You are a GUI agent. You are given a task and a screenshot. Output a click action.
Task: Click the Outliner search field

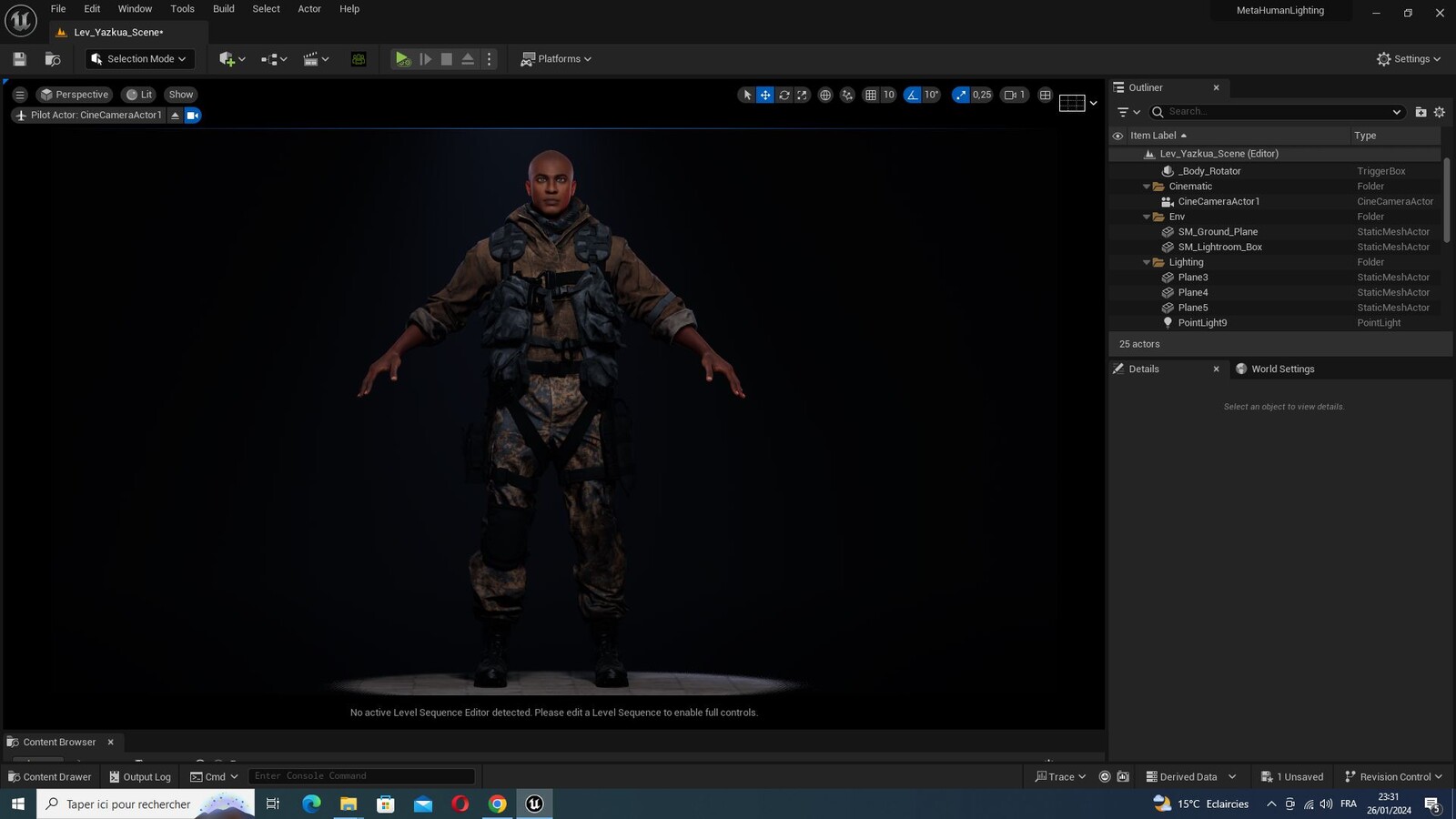coord(1277,112)
